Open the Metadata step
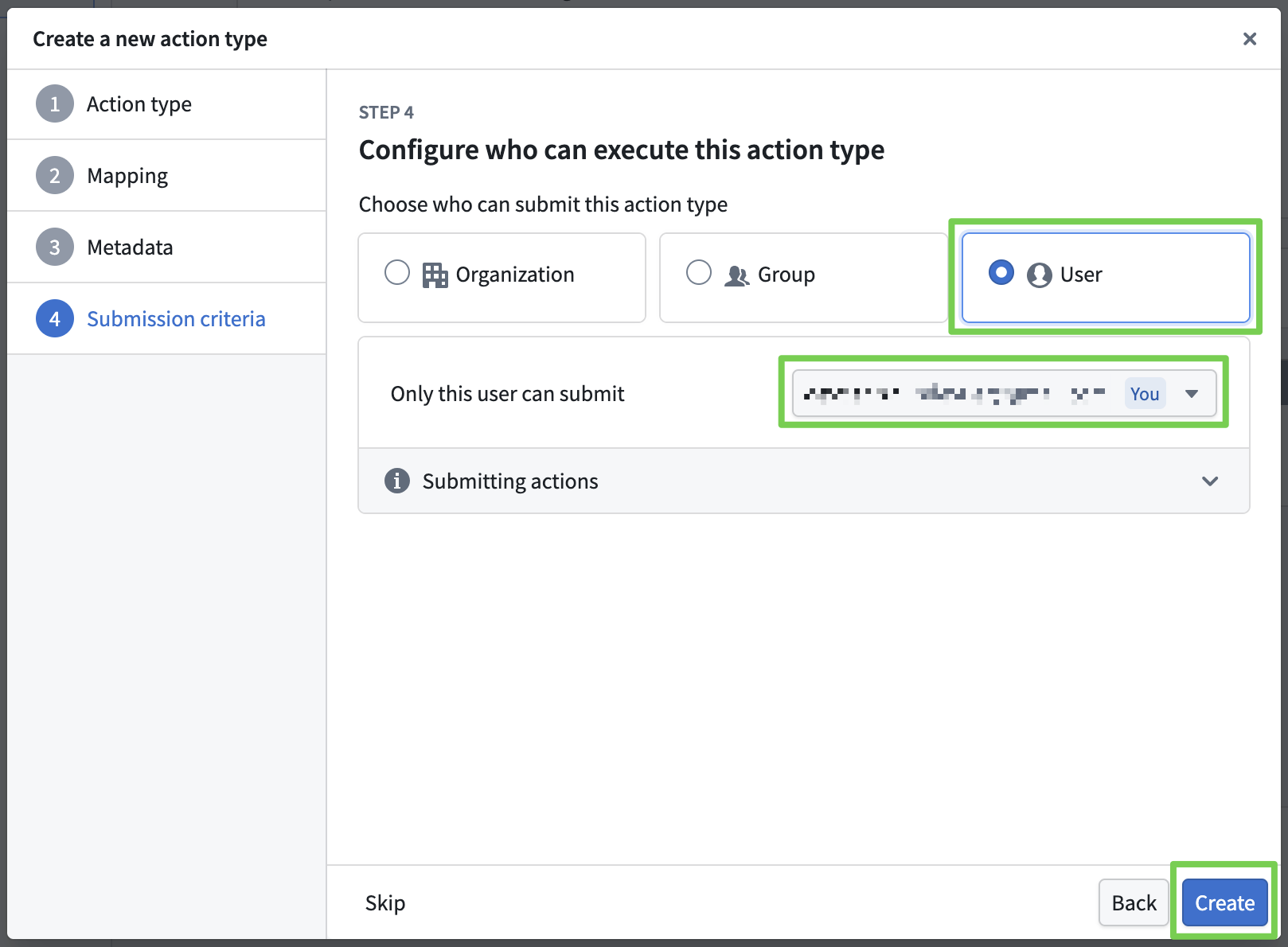 [130, 247]
